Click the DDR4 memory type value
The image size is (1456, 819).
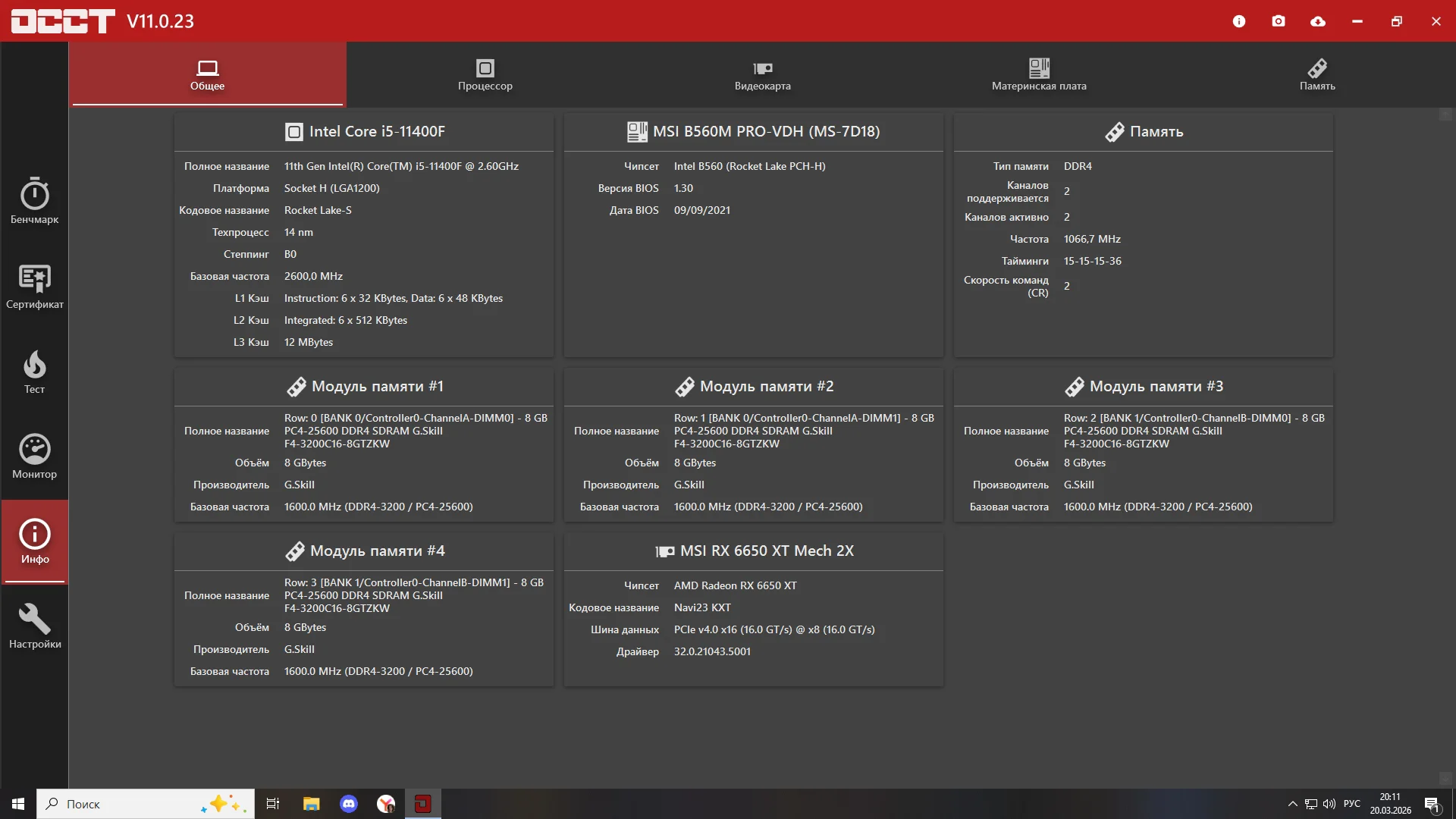(1078, 166)
